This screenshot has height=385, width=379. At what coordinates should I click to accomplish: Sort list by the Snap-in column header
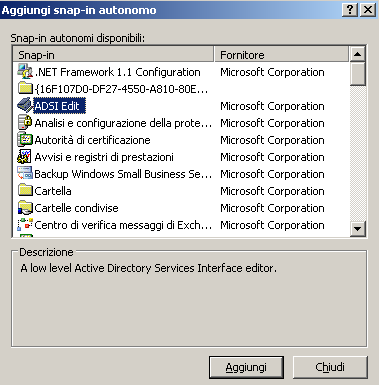[x=113, y=54]
